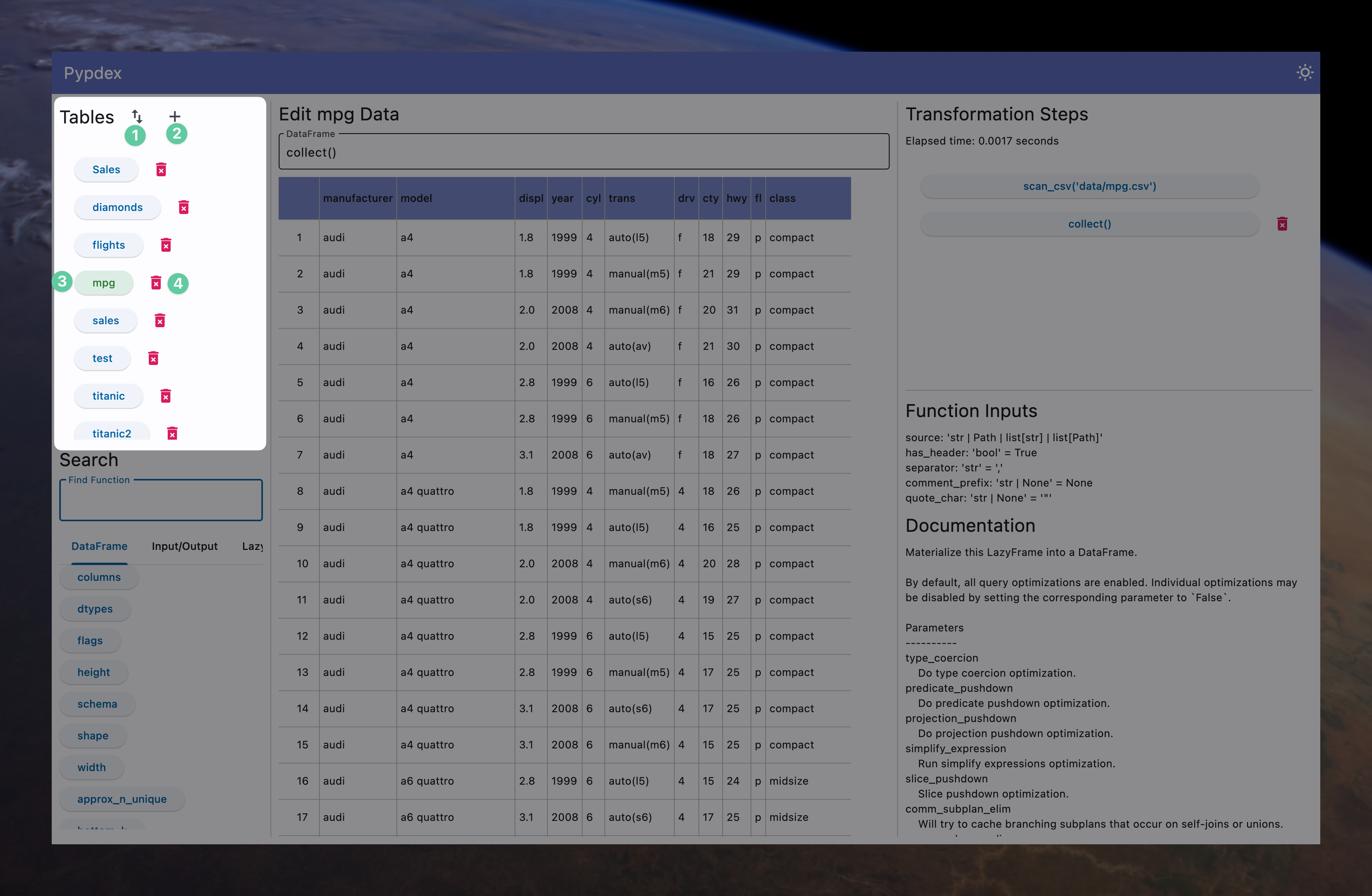Delete the diamonds table with trash icon
This screenshot has height=896, width=1372.
(183, 208)
